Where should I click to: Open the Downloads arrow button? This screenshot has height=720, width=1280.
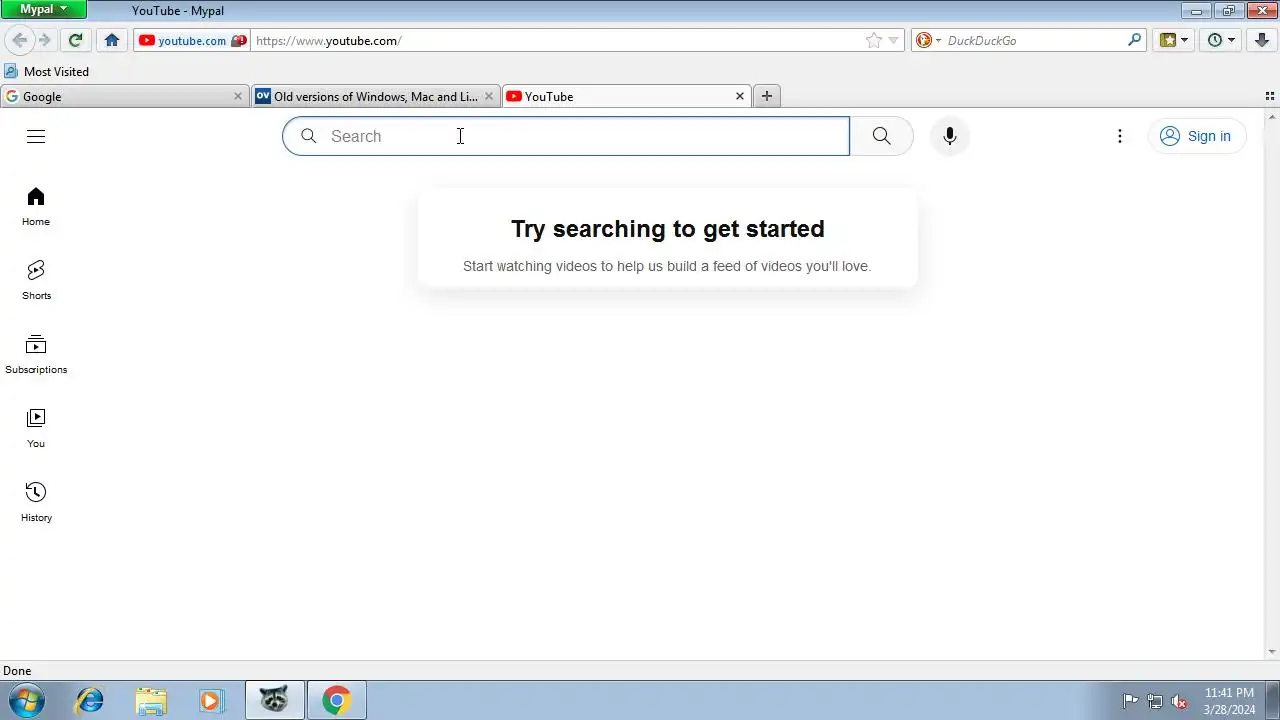pyautogui.click(x=1262, y=40)
